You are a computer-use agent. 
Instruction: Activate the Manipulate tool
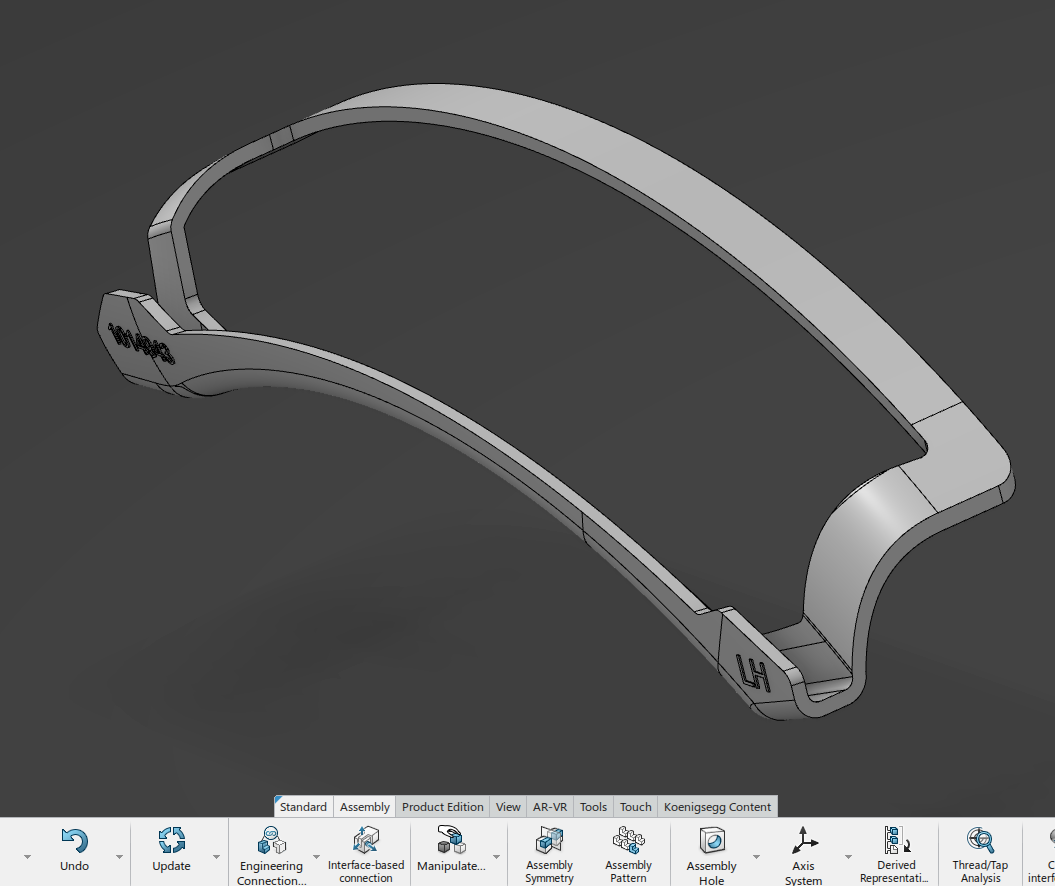point(450,841)
